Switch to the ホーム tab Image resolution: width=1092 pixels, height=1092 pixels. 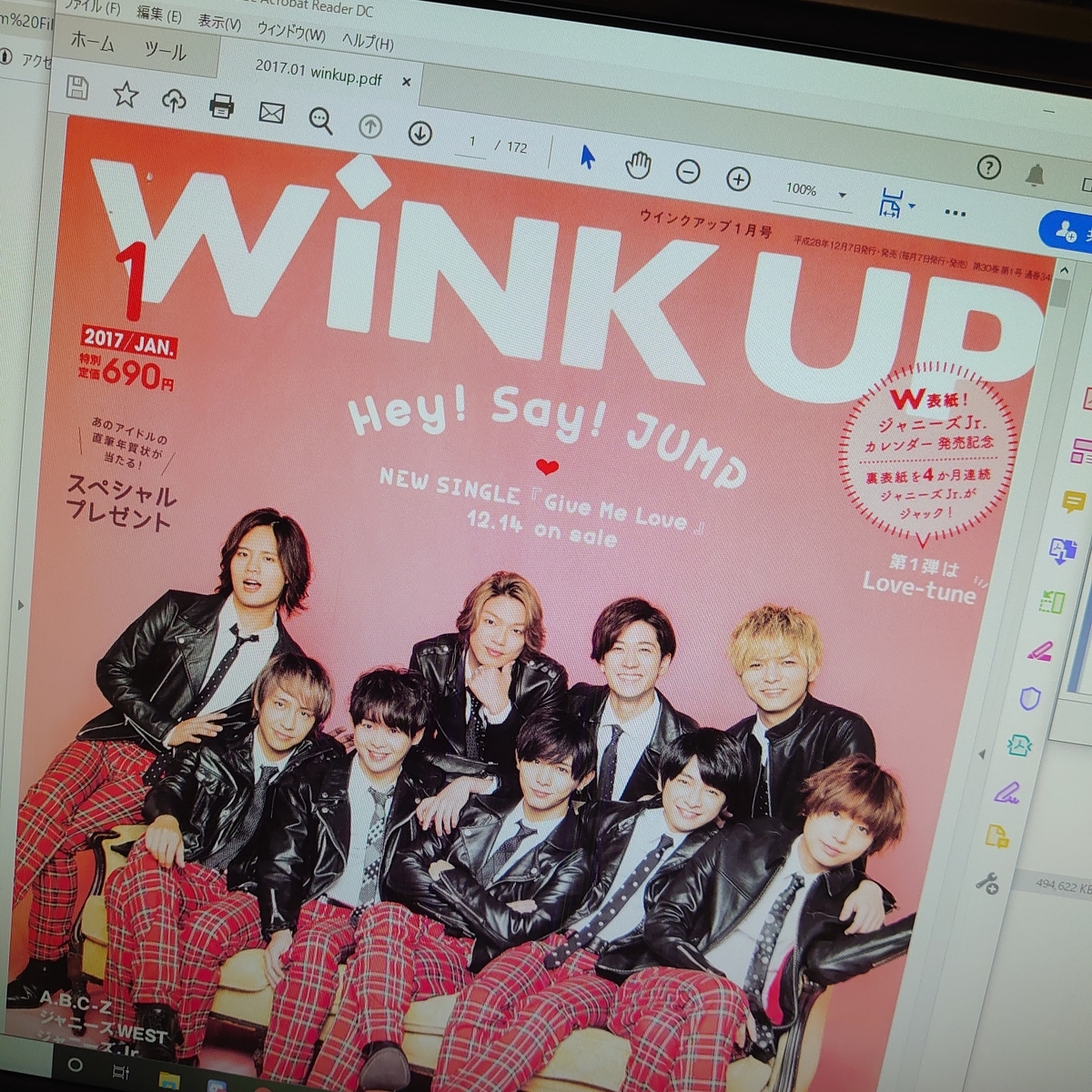pyautogui.click(x=91, y=41)
